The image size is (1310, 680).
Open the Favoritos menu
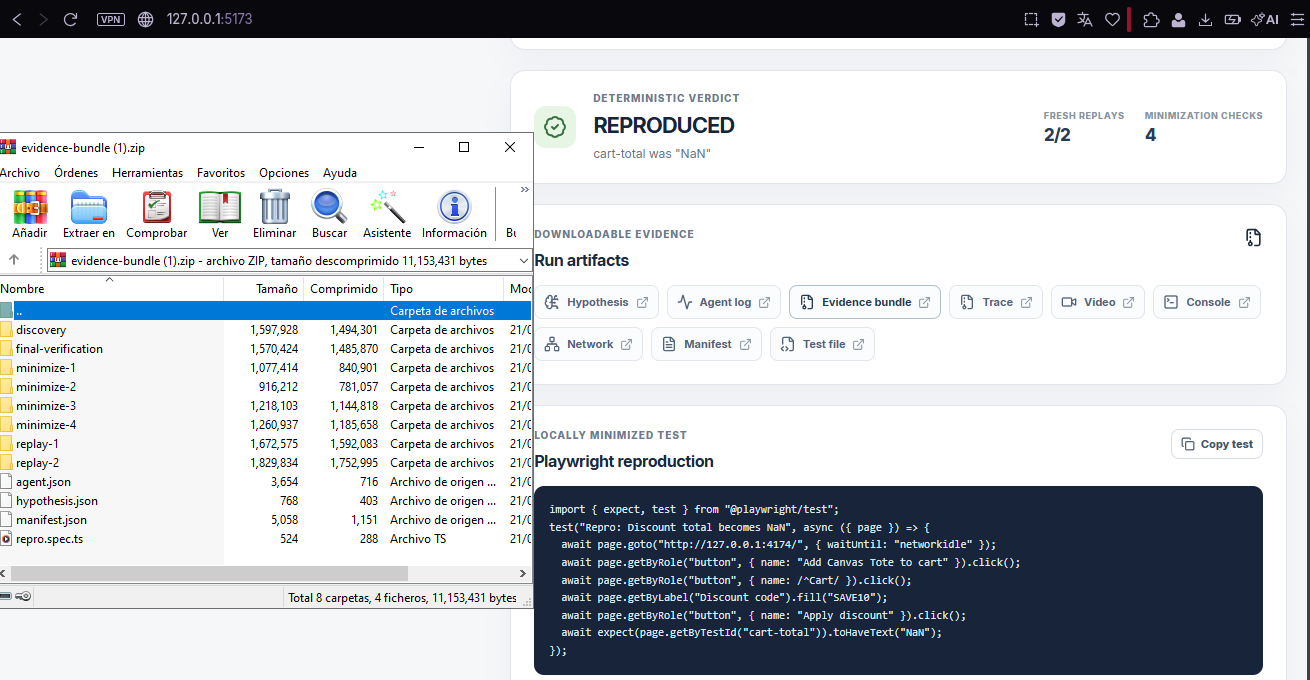click(x=221, y=173)
